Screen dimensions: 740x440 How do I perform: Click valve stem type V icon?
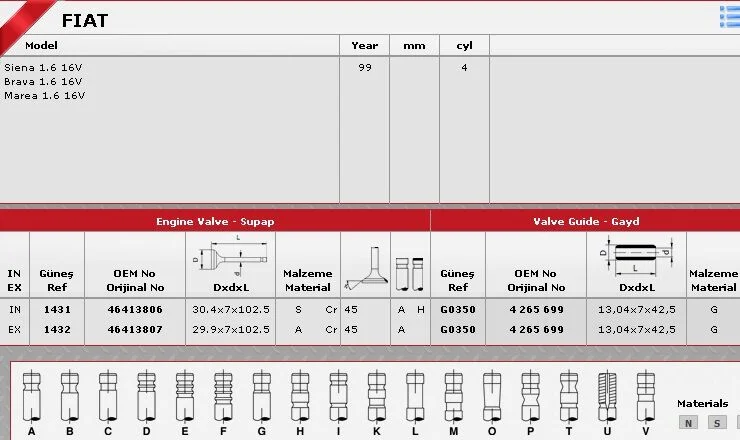(x=645, y=396)
